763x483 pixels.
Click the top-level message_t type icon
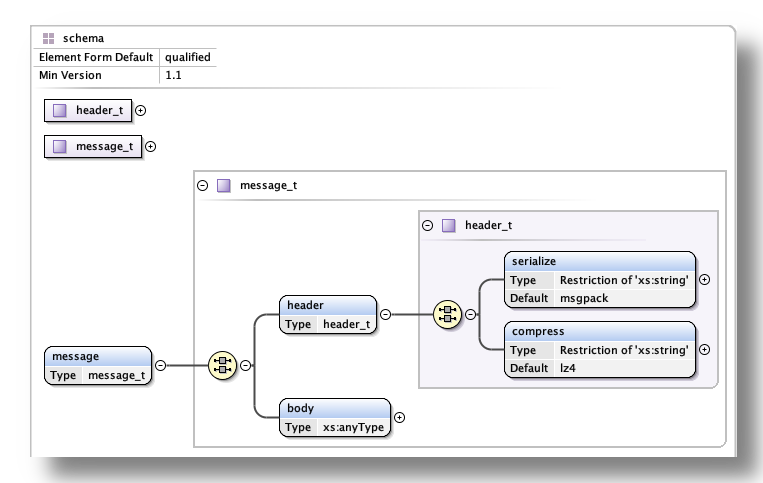pos(60,146)
